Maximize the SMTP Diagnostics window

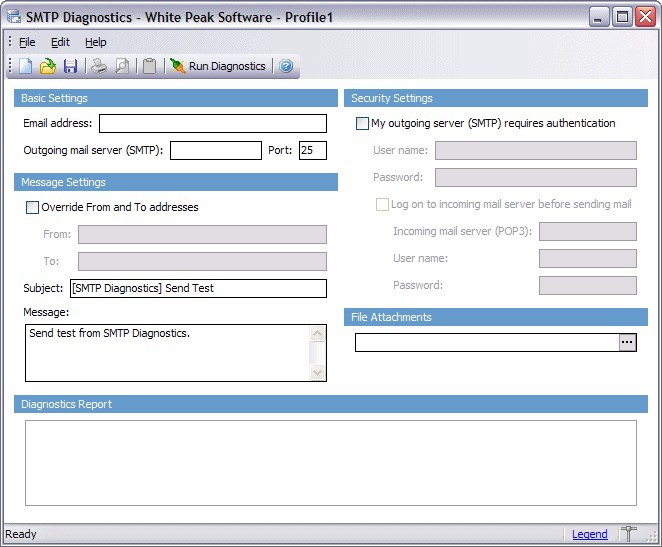click(622, 17)
